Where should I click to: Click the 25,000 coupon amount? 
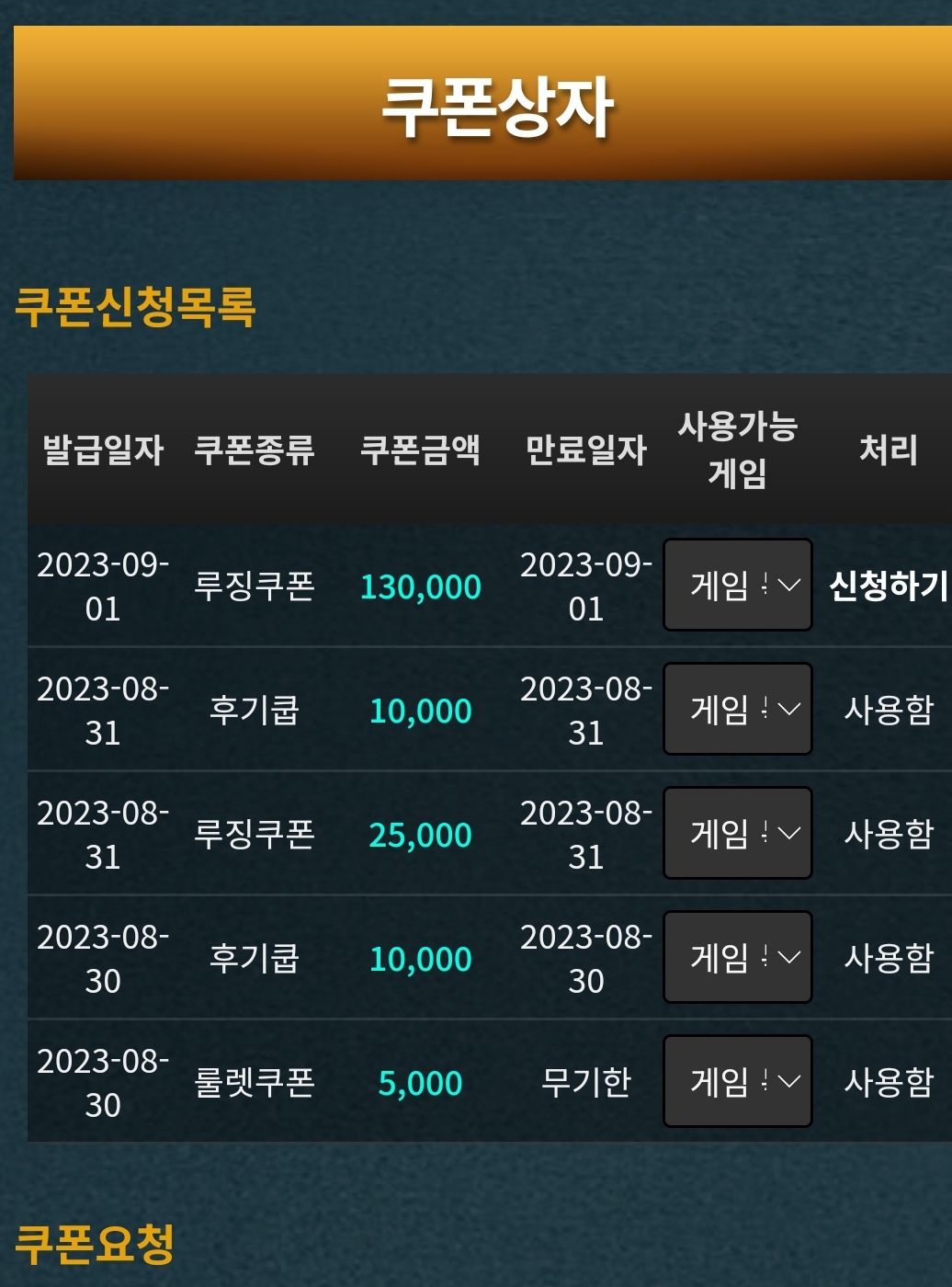point(420,835)
